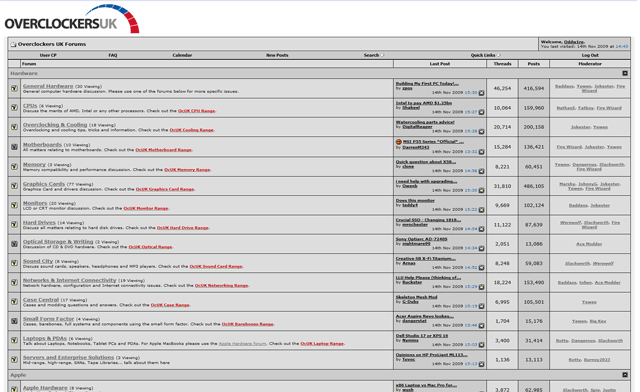Open moderator Ace Modder's profile in Optical Storage row
This screenshot has height=392, width=640.
[589, 244]
